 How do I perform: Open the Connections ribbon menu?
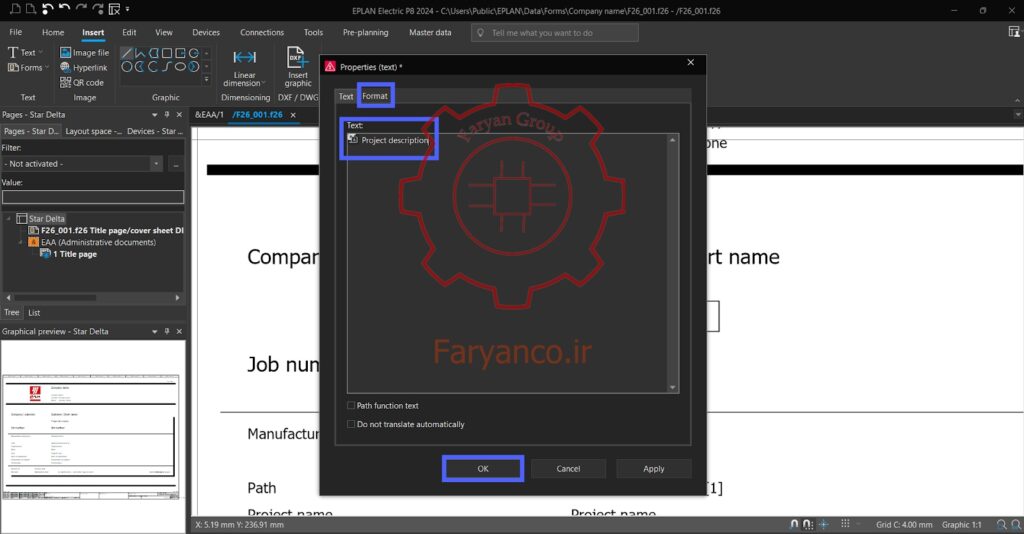point(262,32)
